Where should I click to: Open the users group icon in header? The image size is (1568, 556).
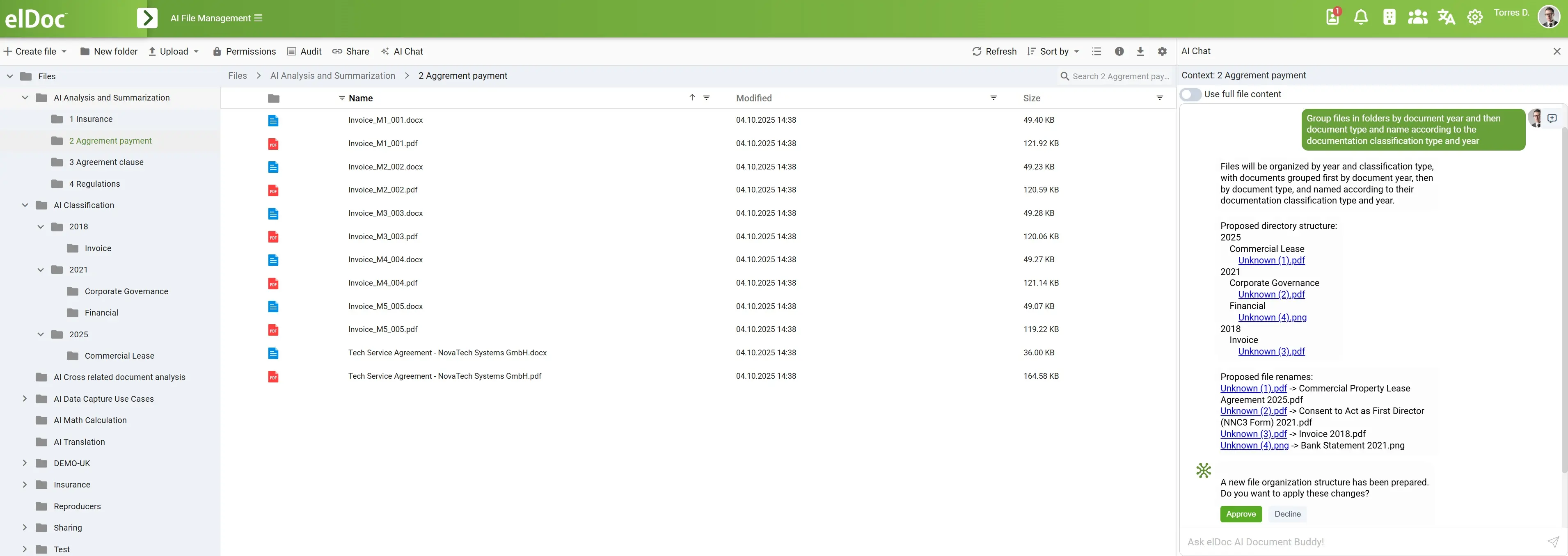click(1417, 17)
